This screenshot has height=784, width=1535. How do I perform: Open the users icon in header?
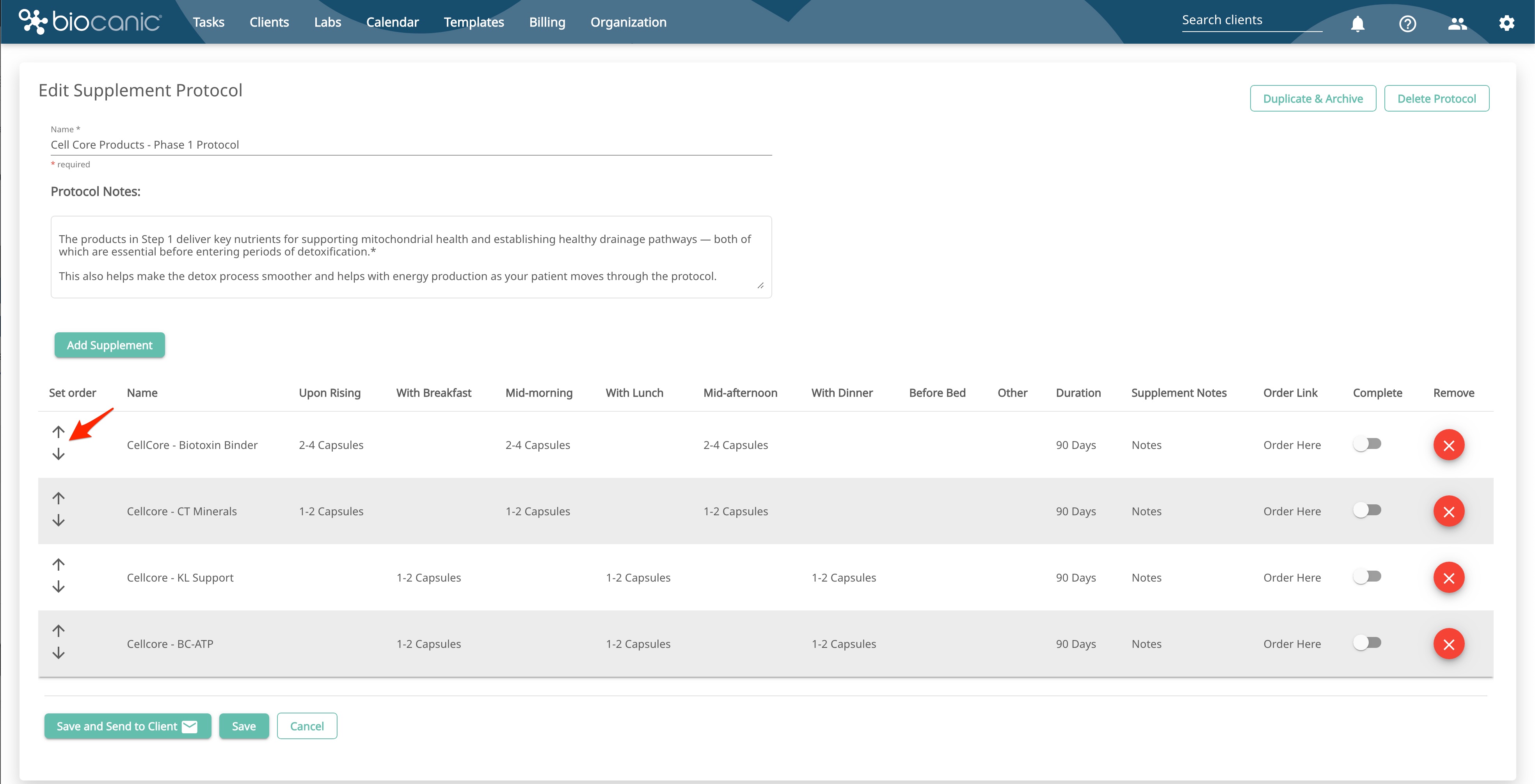coord(1457,23)
